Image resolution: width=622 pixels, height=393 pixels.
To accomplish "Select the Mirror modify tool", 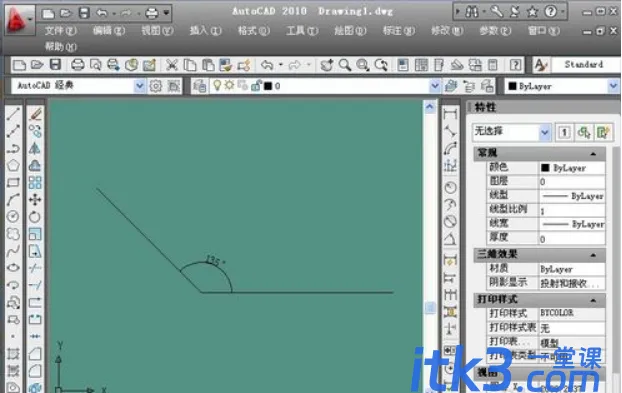I will pos(35,149).
